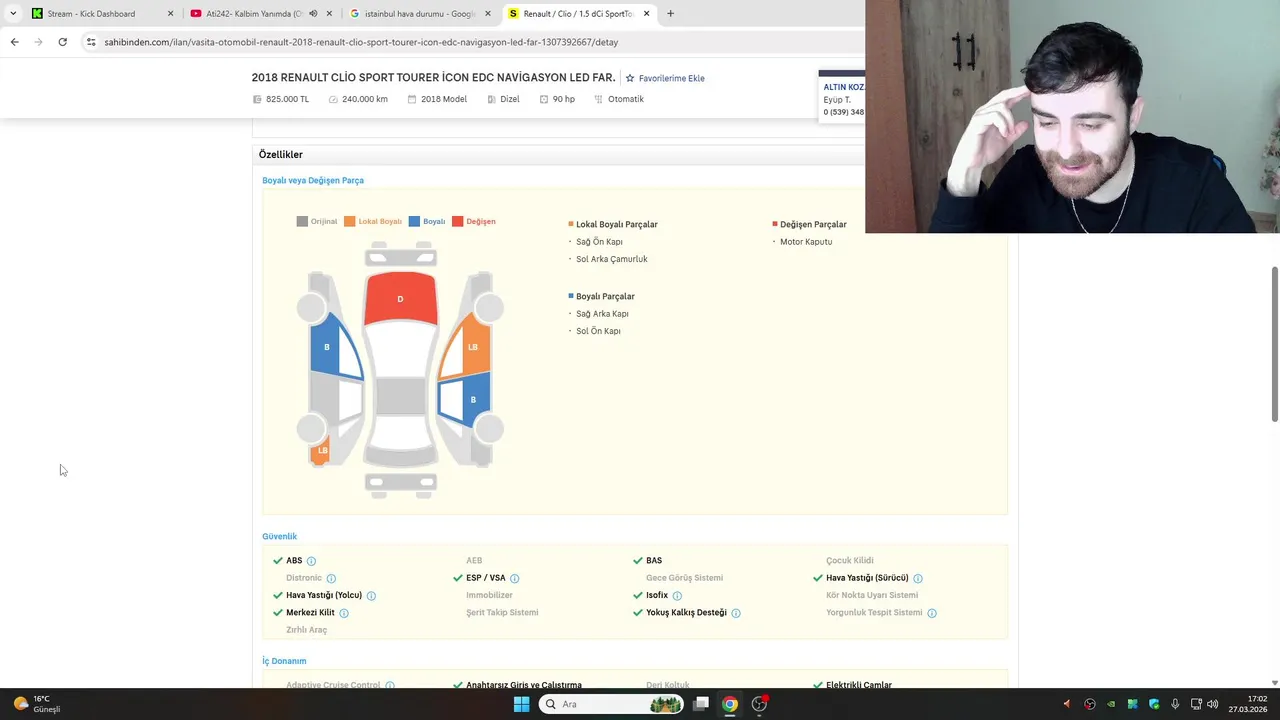This screenshot has height=720, width=1280.
Task: Open info icon beside Hava Yastığı (Sürücü)
Action: pyautogui.click(x=918, y=578)
